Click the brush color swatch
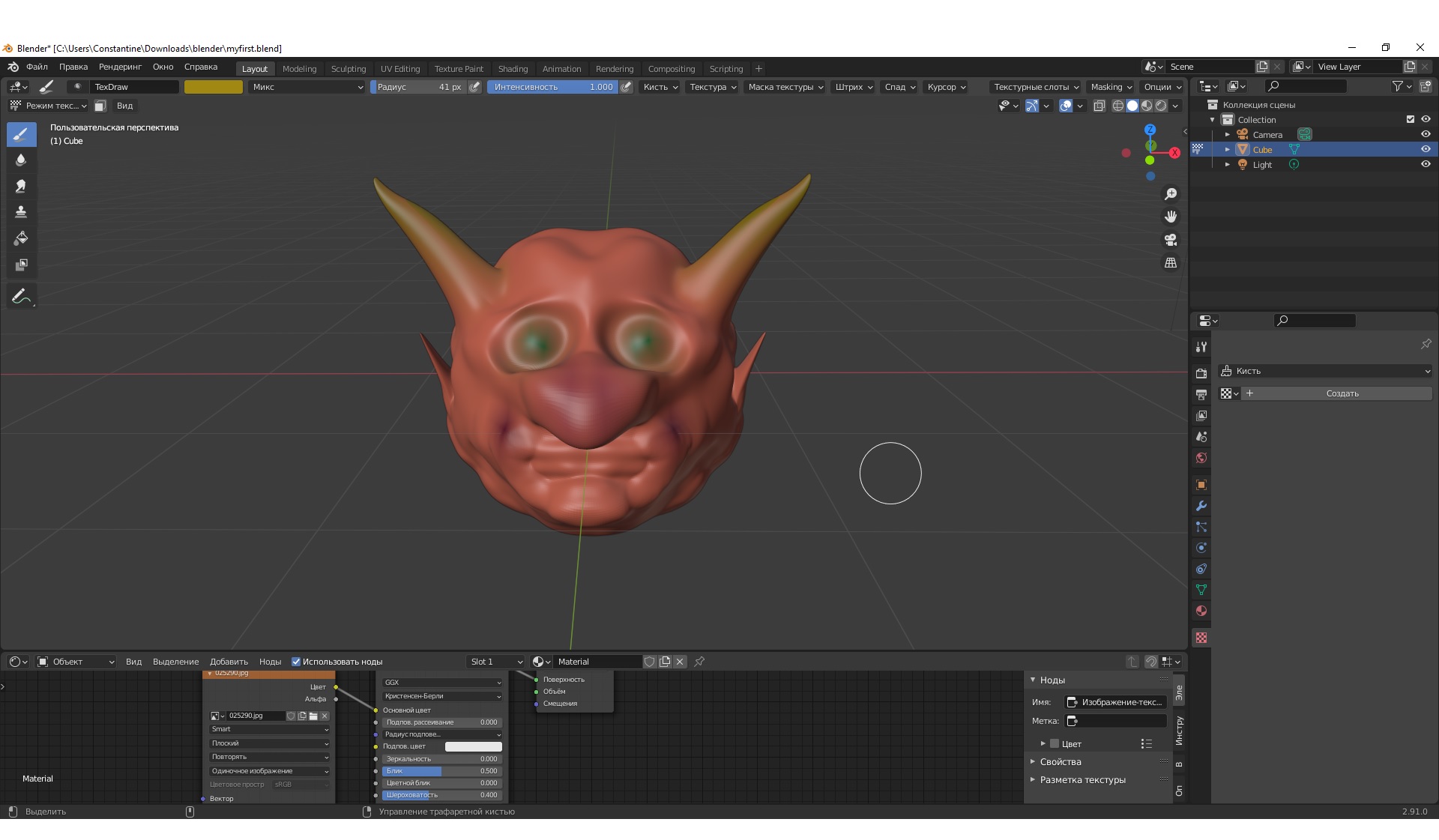 [x=214, y=87]
